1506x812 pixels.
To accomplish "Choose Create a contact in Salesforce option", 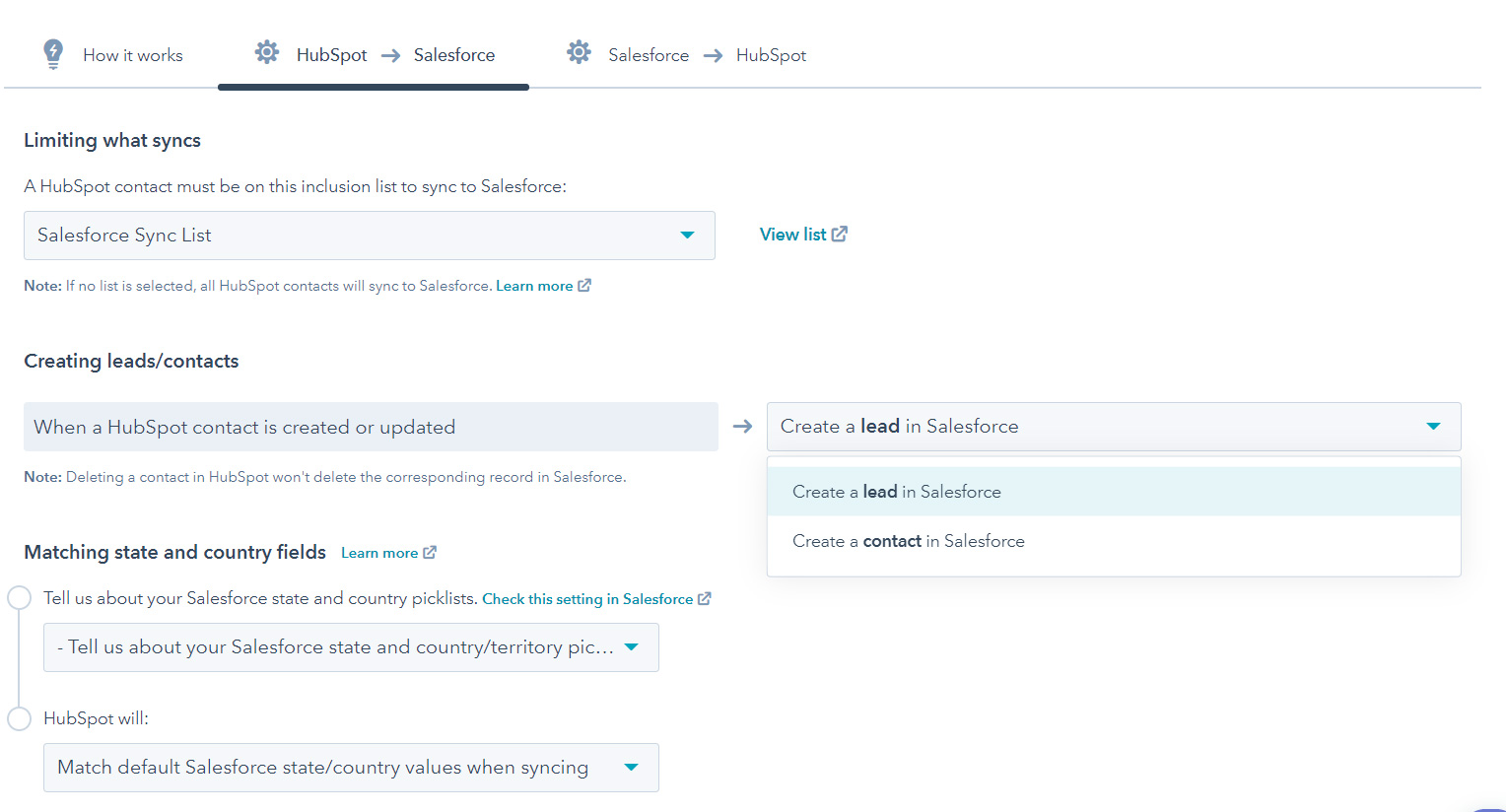I will pyautogui.click(x=1114, y=541).
